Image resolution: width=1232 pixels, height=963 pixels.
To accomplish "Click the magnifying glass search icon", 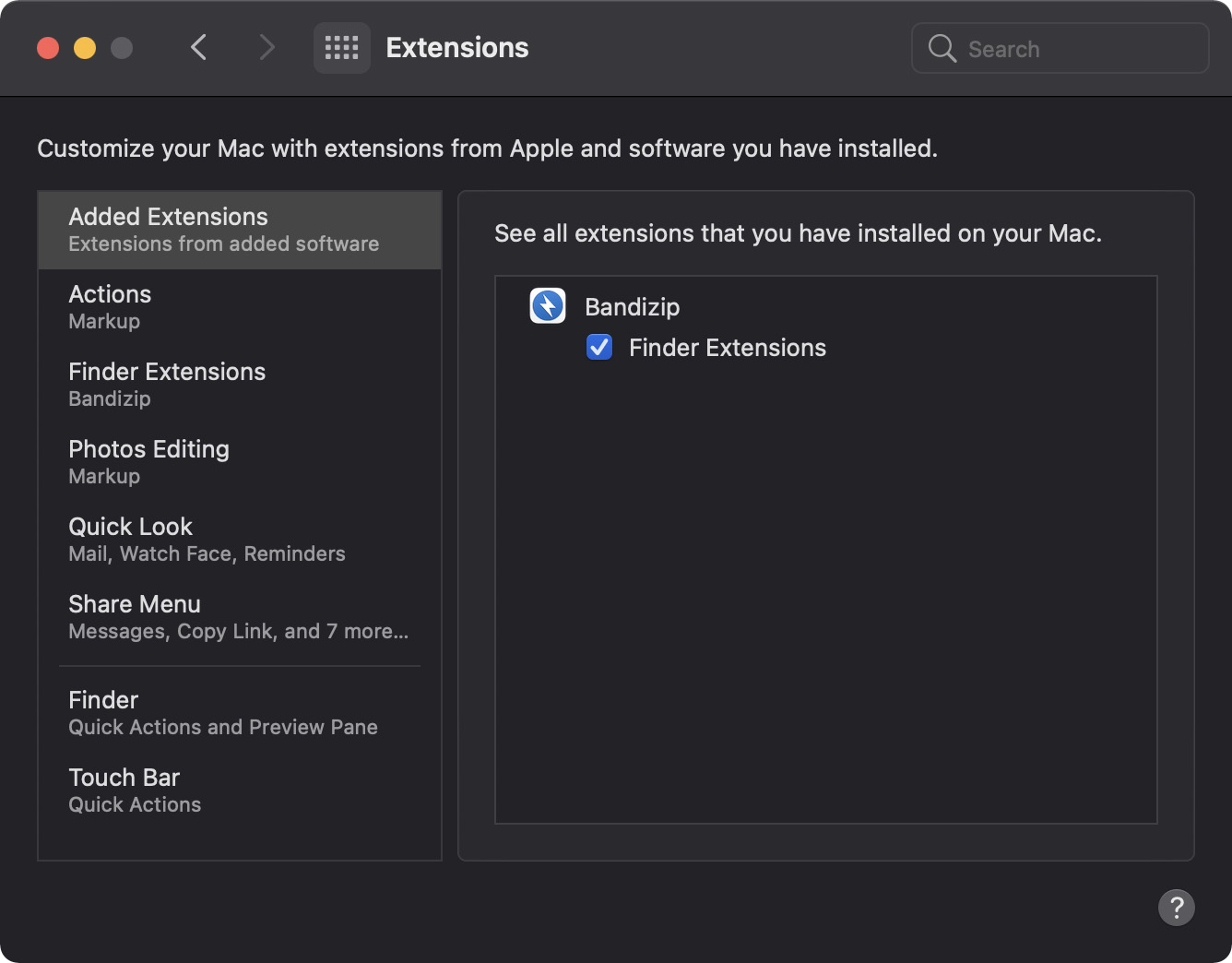I will [942, 48].
